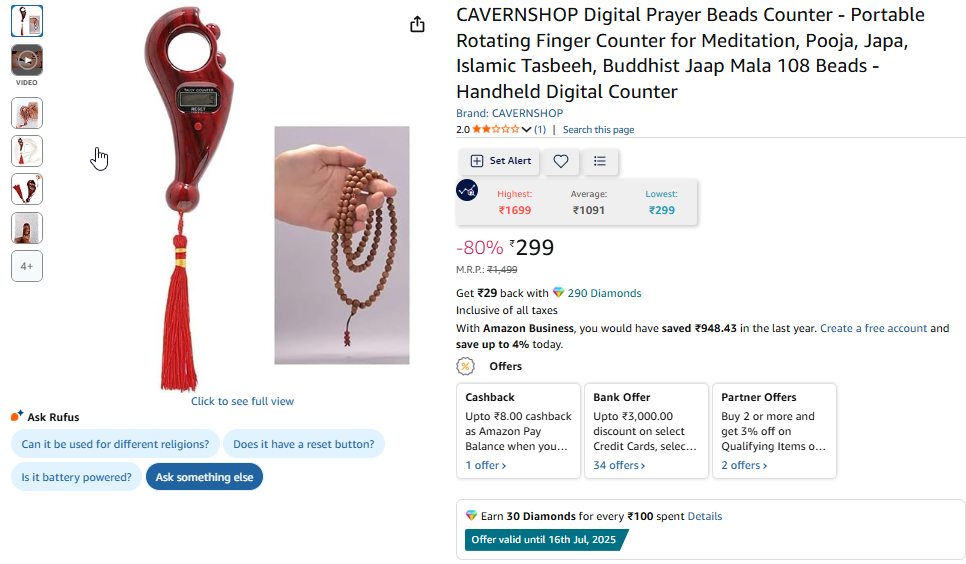Open the Brand: CAVERNSHOP link
The image size is (966, 564).
[x=509, y=113]
